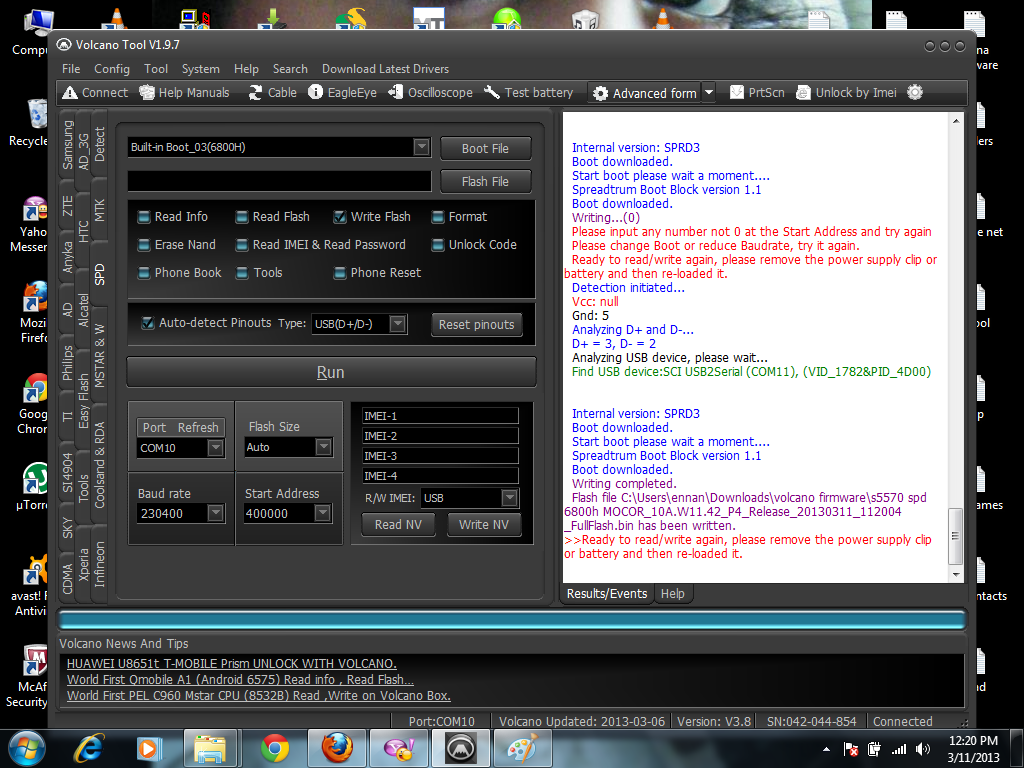The image size is (1024, 768).
Task: Open Windows Explorer folder on taskbar
Action: click(210, 748)
